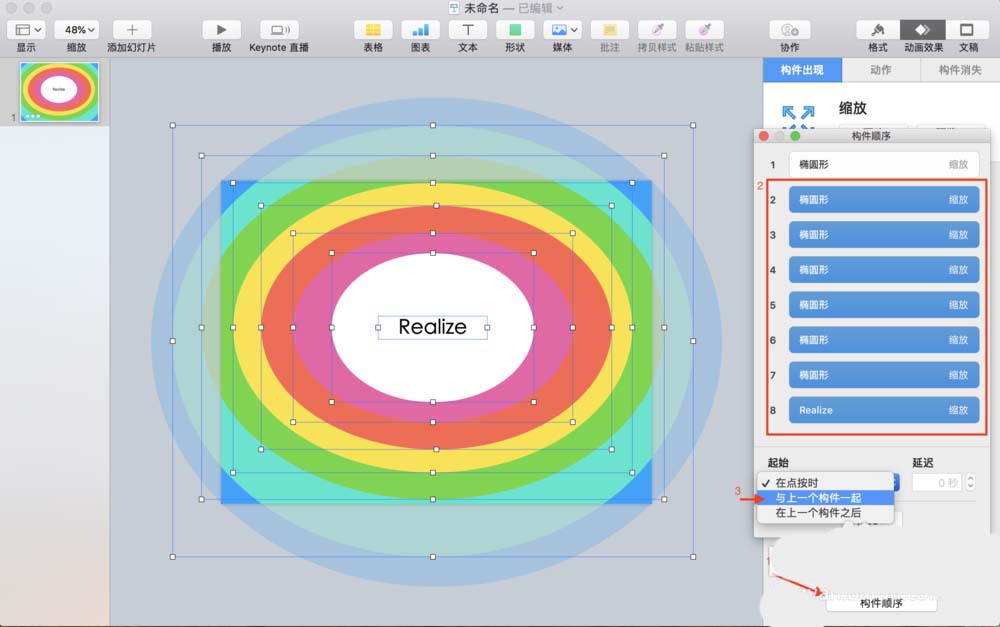
Task: Add a text box with 文本 icon
Action: tap(467, 30)
